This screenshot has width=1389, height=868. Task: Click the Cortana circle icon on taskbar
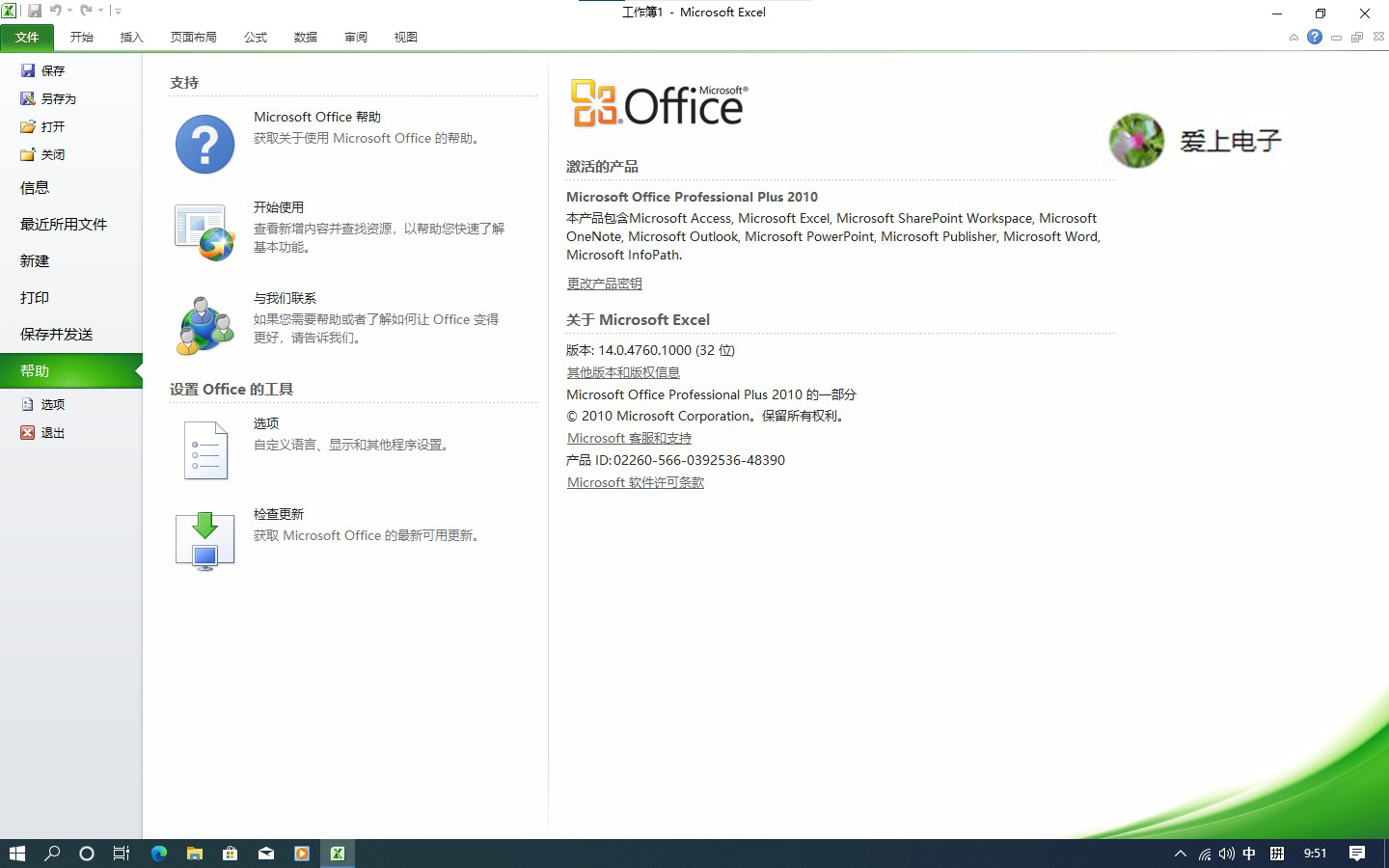87,854
